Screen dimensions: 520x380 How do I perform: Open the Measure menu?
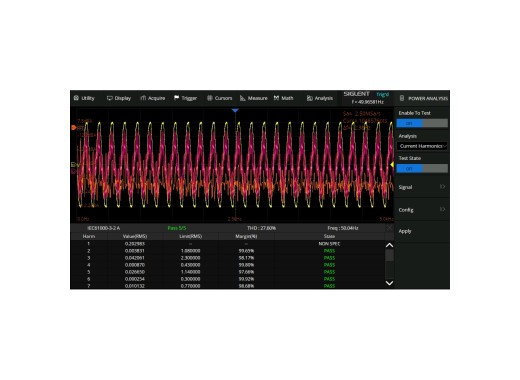click(x=254, y=98)
